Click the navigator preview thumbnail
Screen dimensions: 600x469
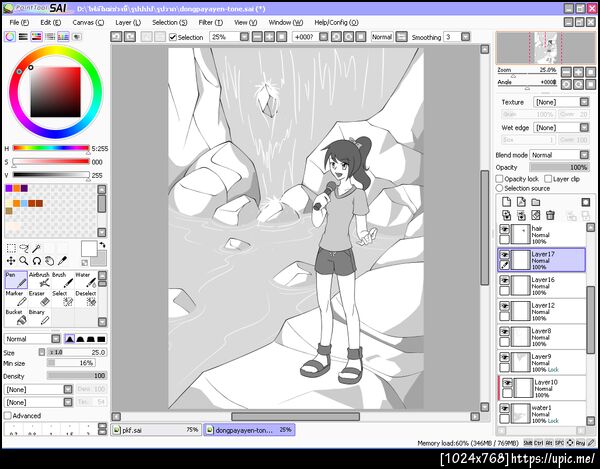click(x=546, y=47)
